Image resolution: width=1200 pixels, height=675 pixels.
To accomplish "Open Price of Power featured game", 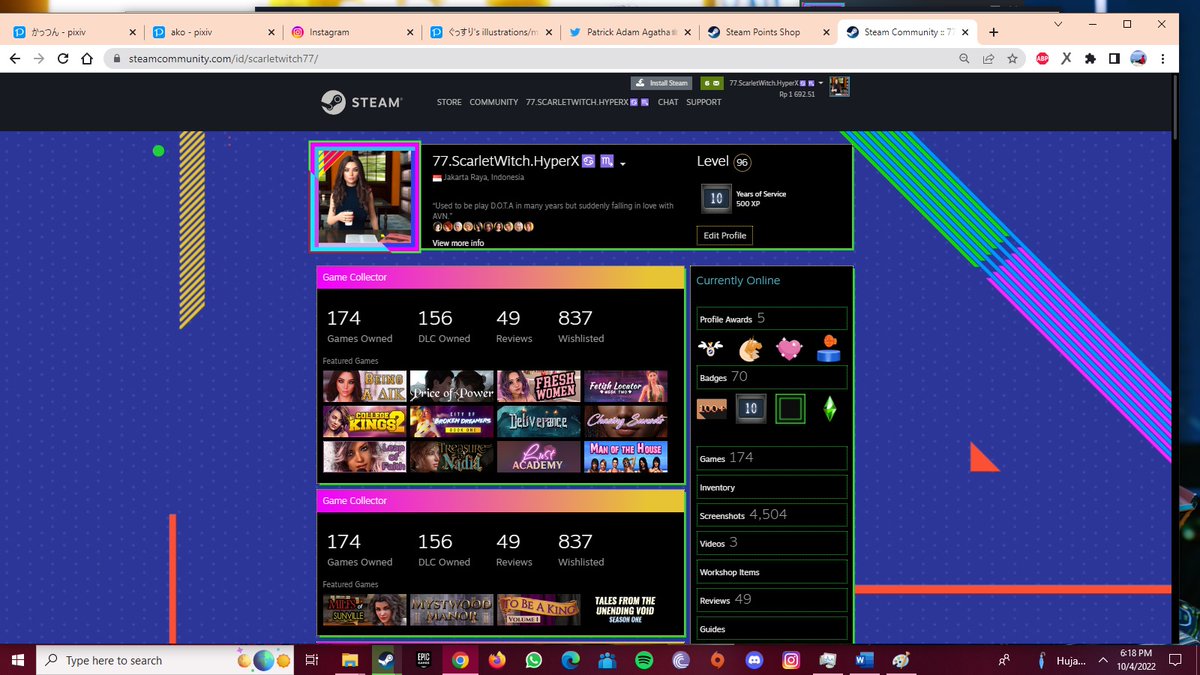I will [x=451, y=386].
